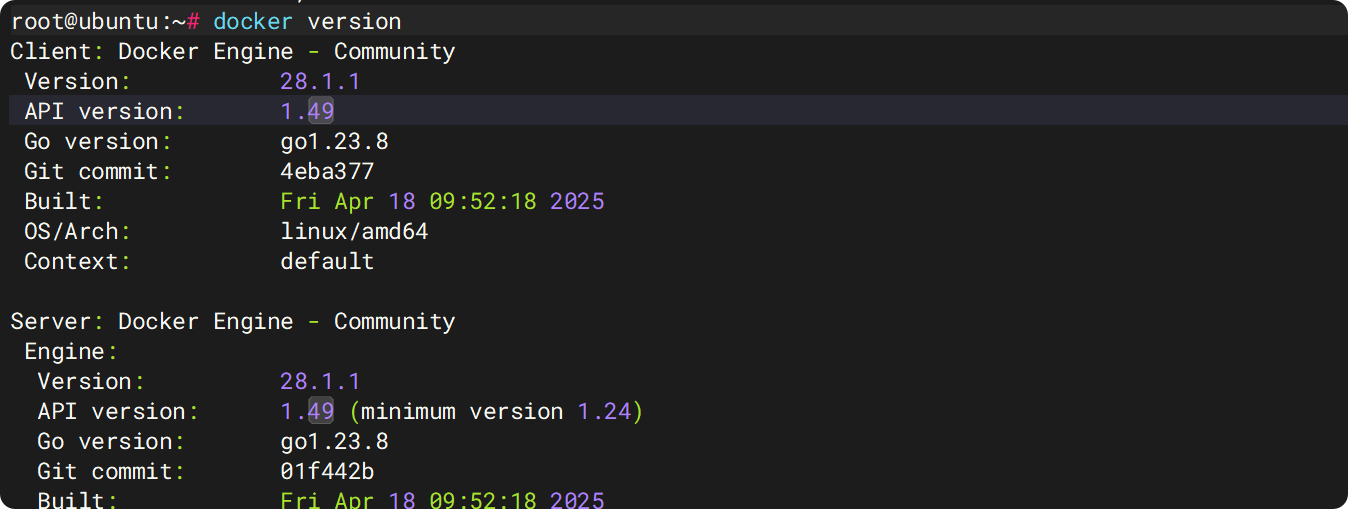Select the linux/amd64 OS/Arch value
Screen dimensions: 1348x509
[354, 231]
